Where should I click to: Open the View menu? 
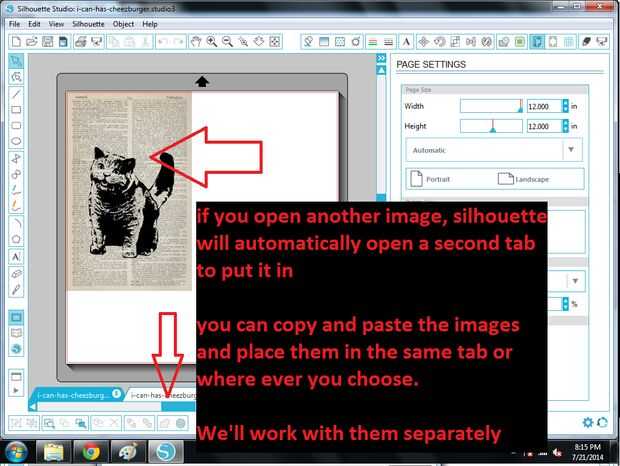click(56, 24)
